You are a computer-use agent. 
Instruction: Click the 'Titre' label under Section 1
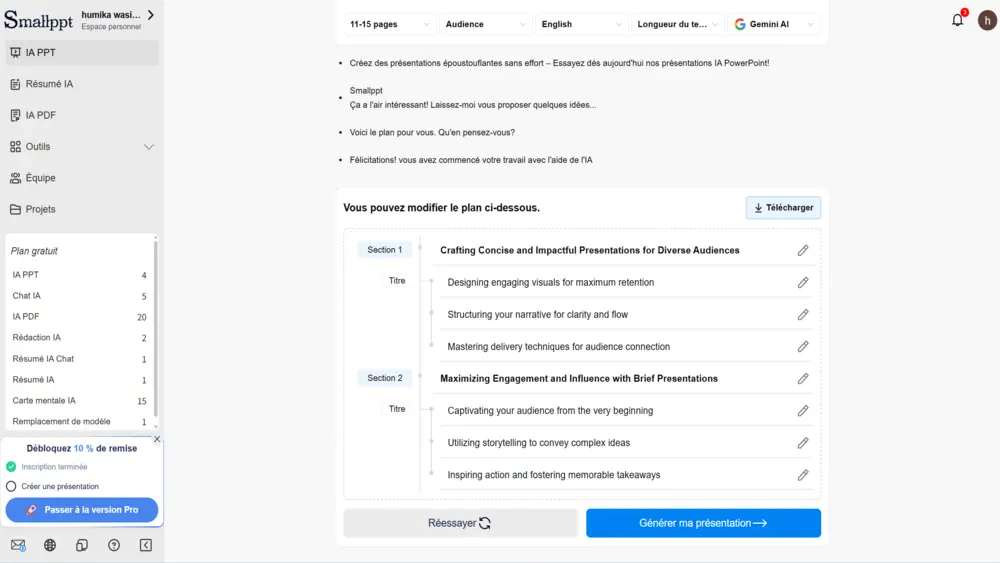(x=397, y=281)
